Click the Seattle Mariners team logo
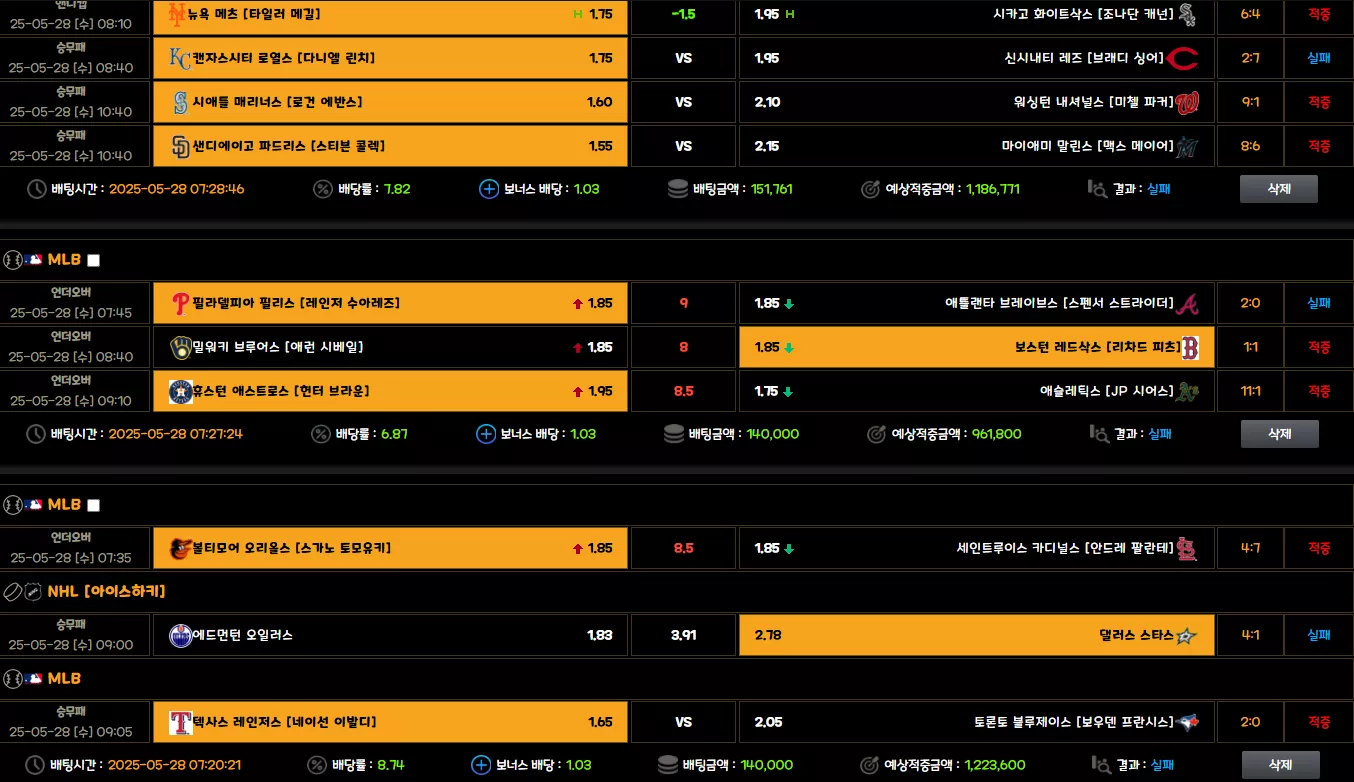 click(180, 102)
